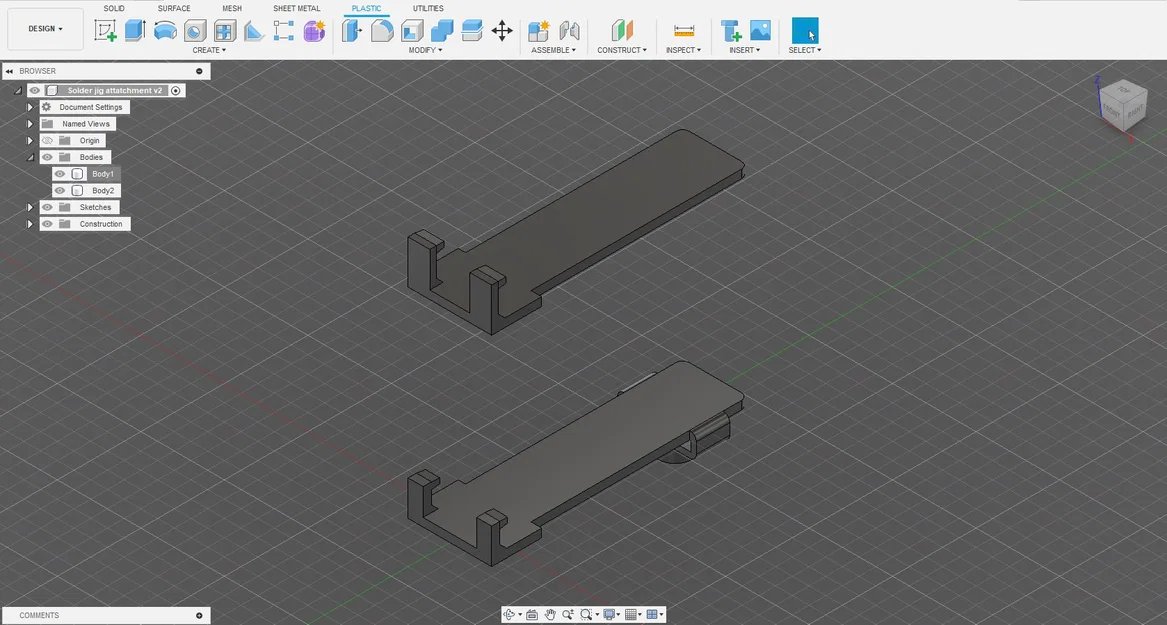Select the Rib tool icon

pos(254,31)
